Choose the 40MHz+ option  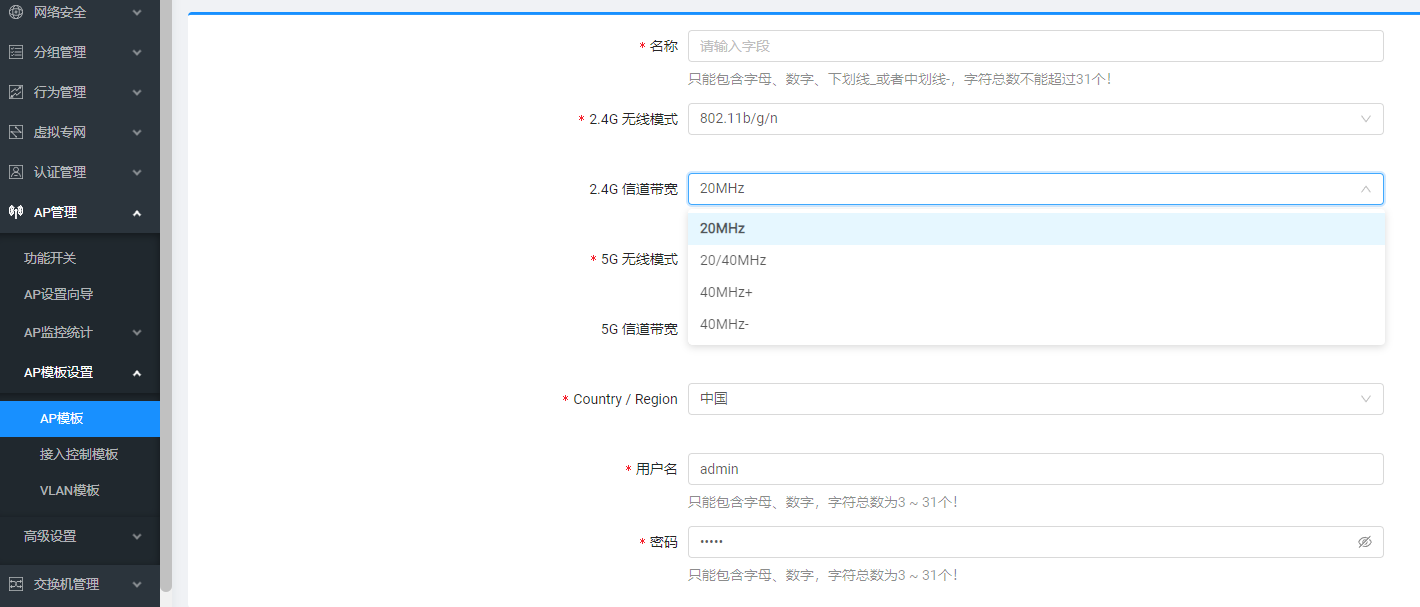[726, 292]
